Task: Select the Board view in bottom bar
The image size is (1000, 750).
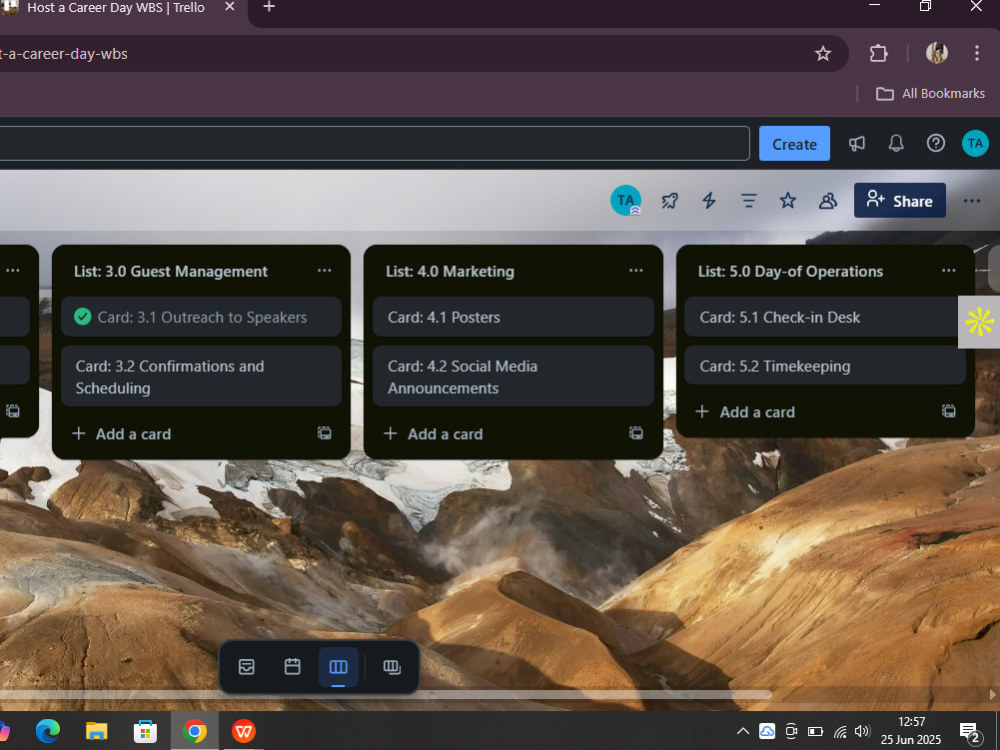Action: 338,667
